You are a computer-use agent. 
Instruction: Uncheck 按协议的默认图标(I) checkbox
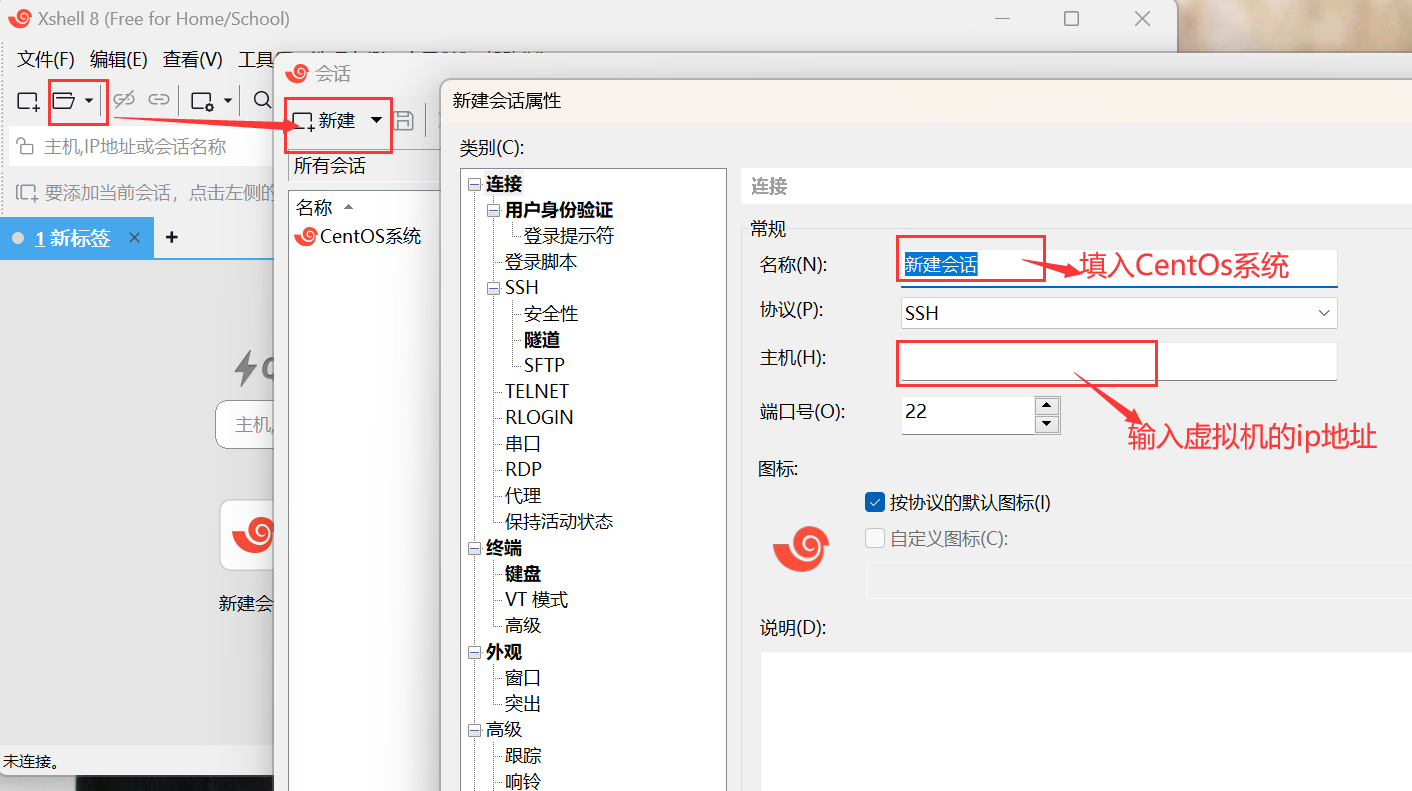874,503
